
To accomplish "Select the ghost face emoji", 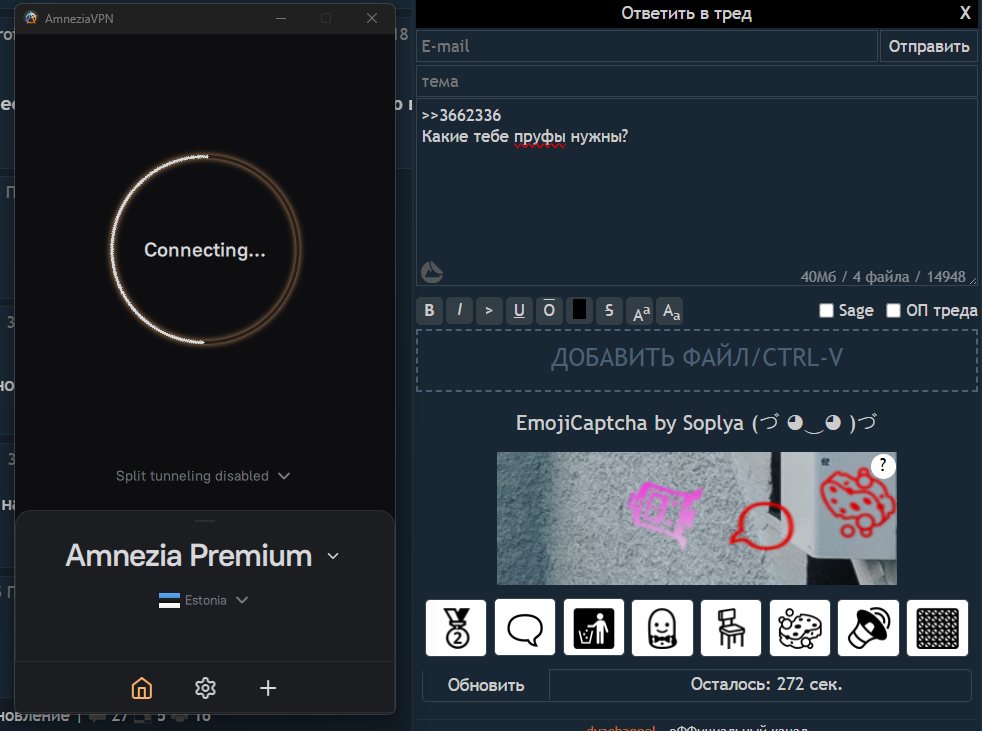I will pos(663,628).
